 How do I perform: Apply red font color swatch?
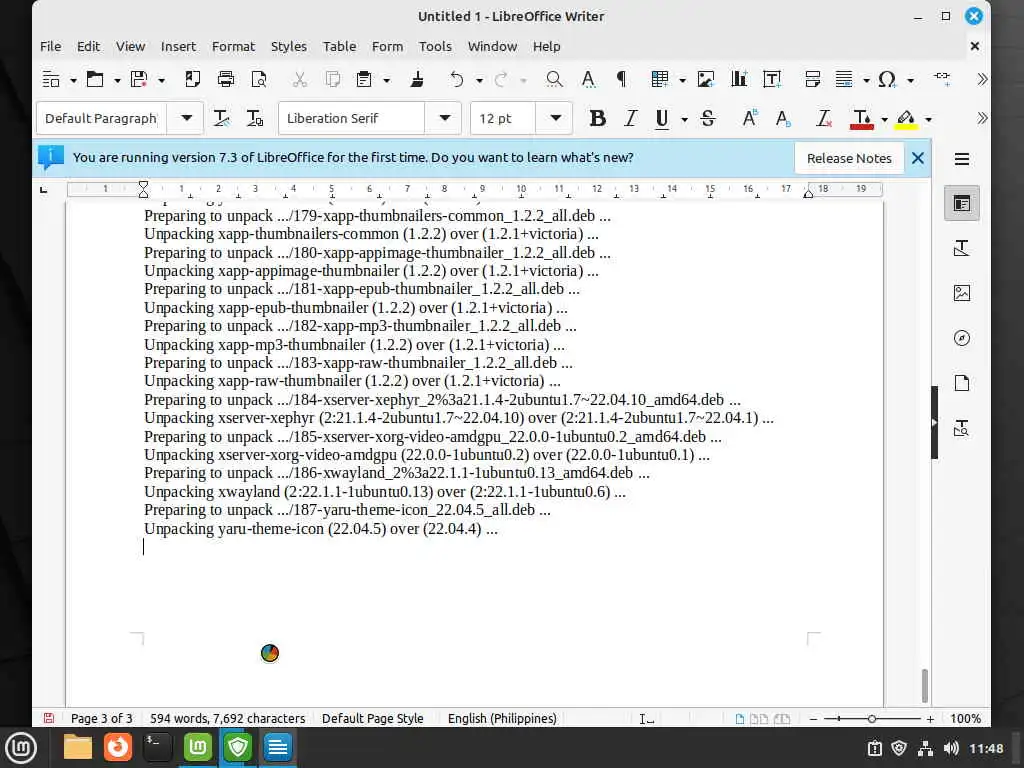click(x=862, y=119)
